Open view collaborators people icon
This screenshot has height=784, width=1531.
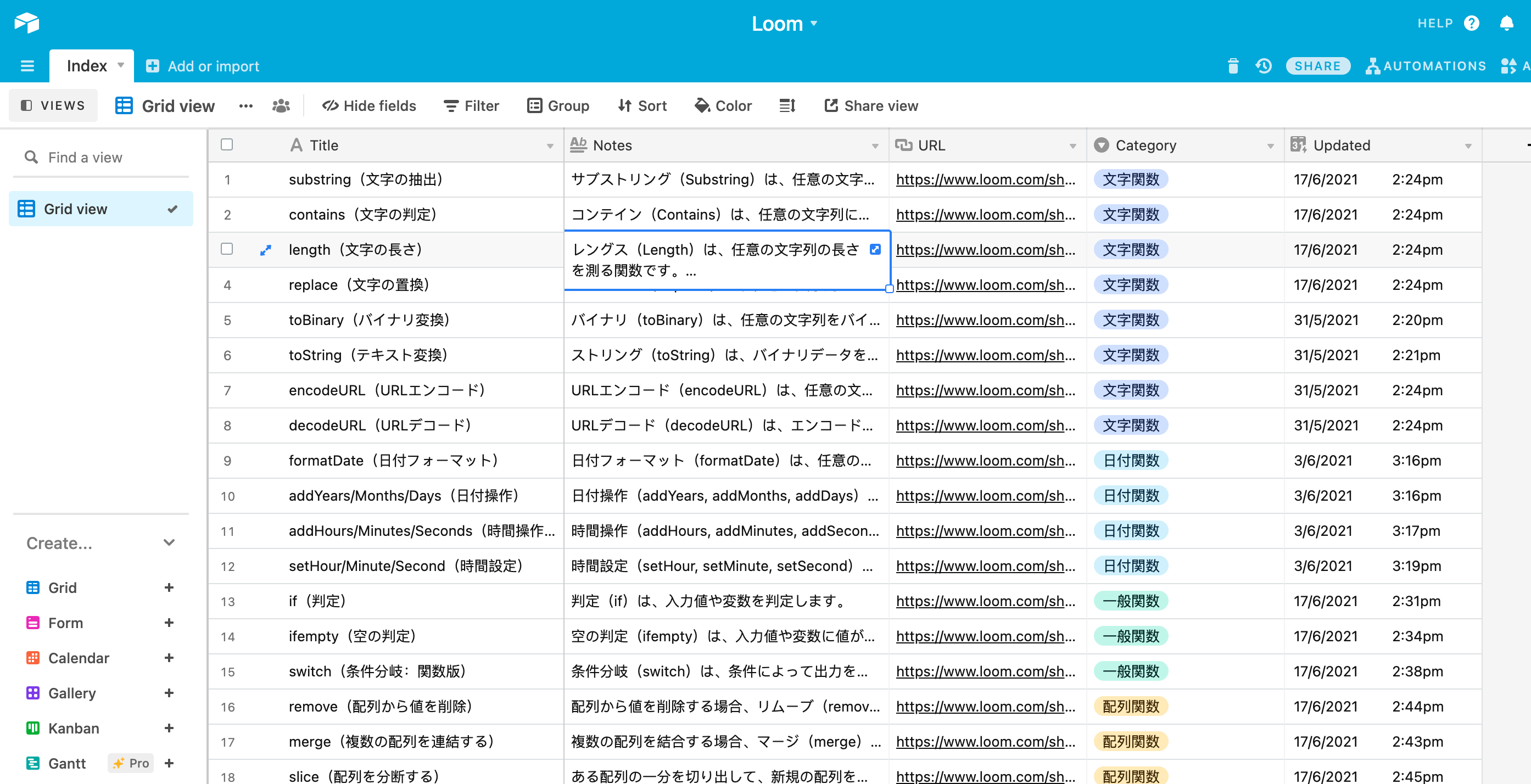(x=281, y=106)
